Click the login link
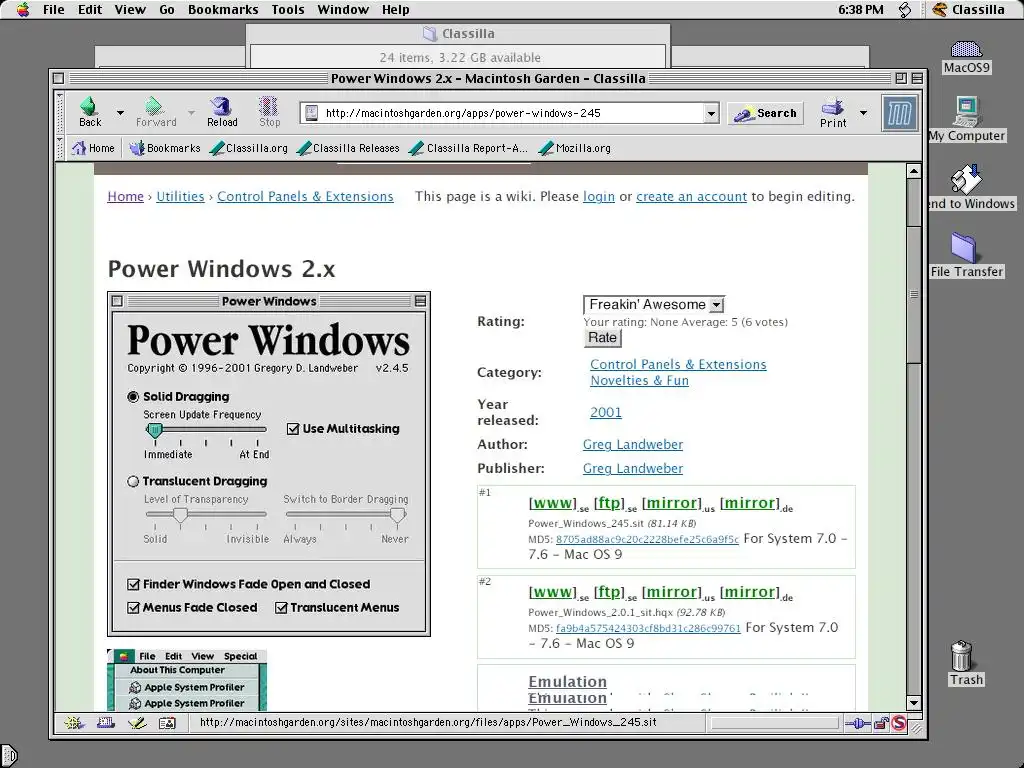1024x768 pixels. click(599, 197)
